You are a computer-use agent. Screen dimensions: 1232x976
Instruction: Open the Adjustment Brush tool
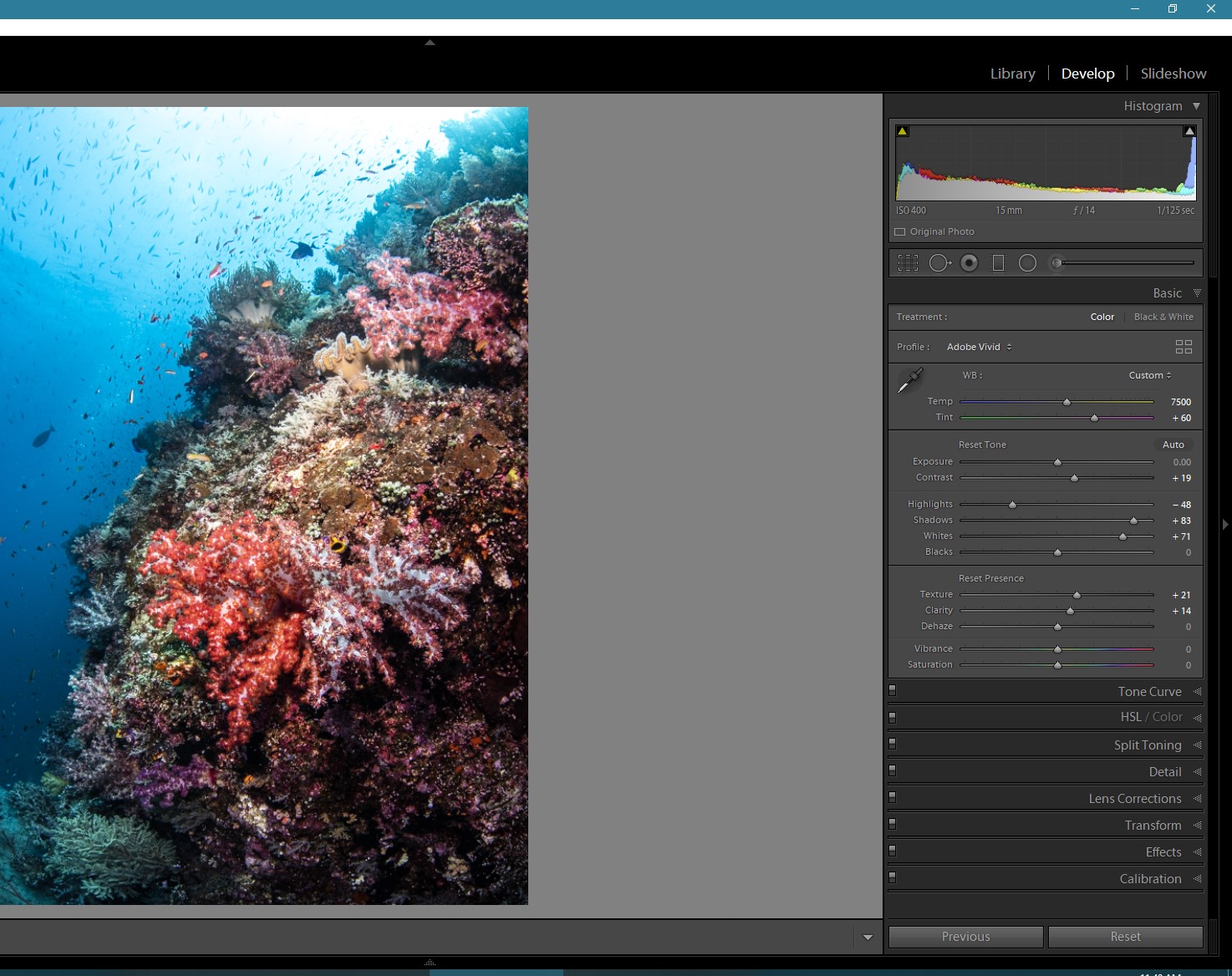tap(1056, 262)
